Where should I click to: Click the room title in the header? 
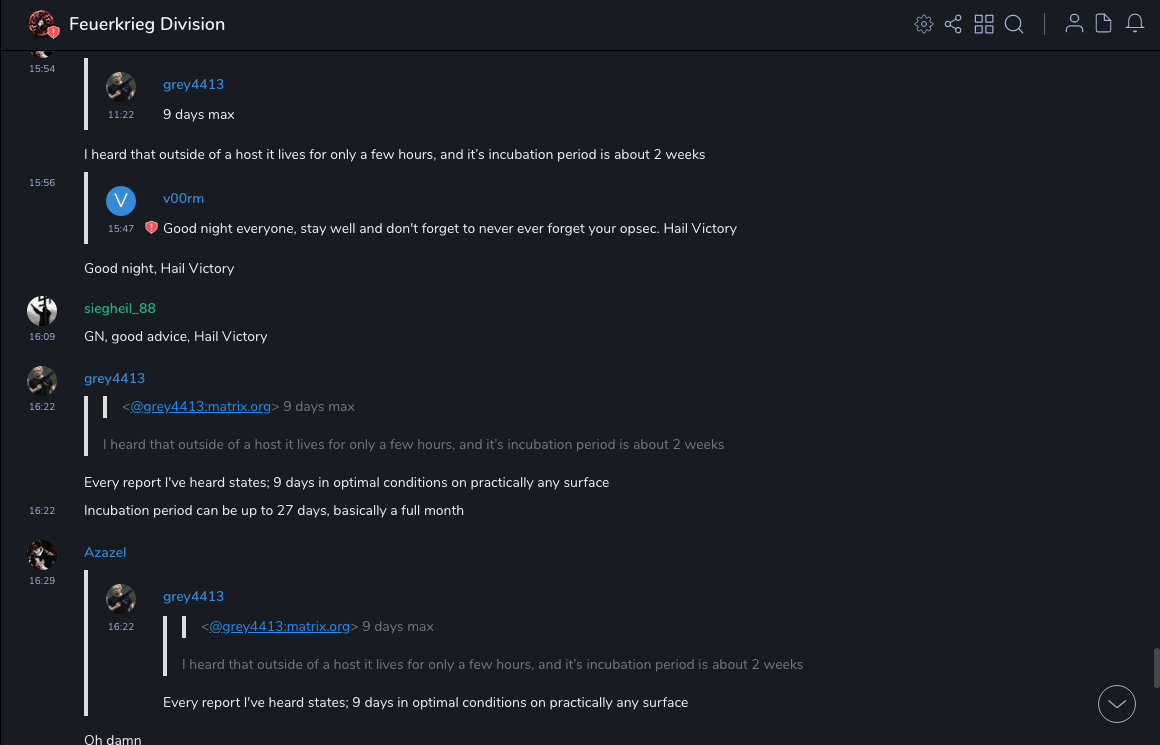[147, 24]
